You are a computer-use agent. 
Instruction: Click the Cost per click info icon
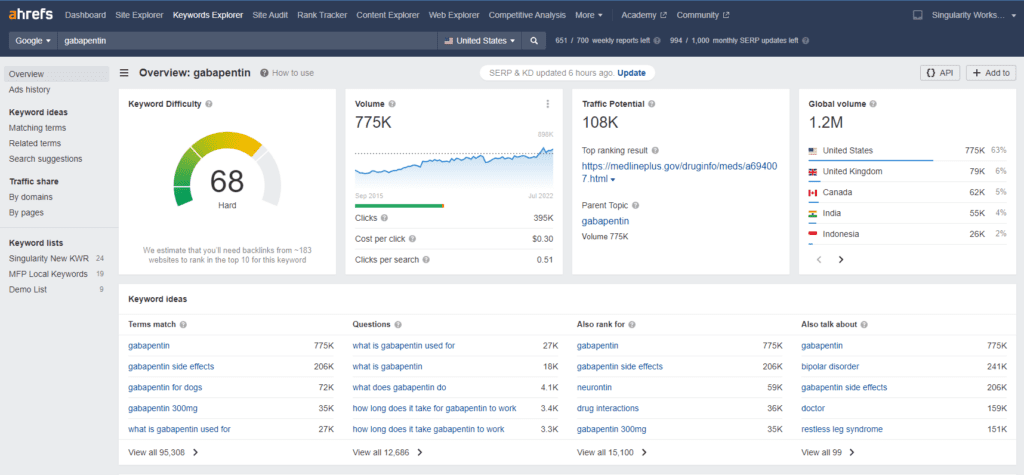412,239
